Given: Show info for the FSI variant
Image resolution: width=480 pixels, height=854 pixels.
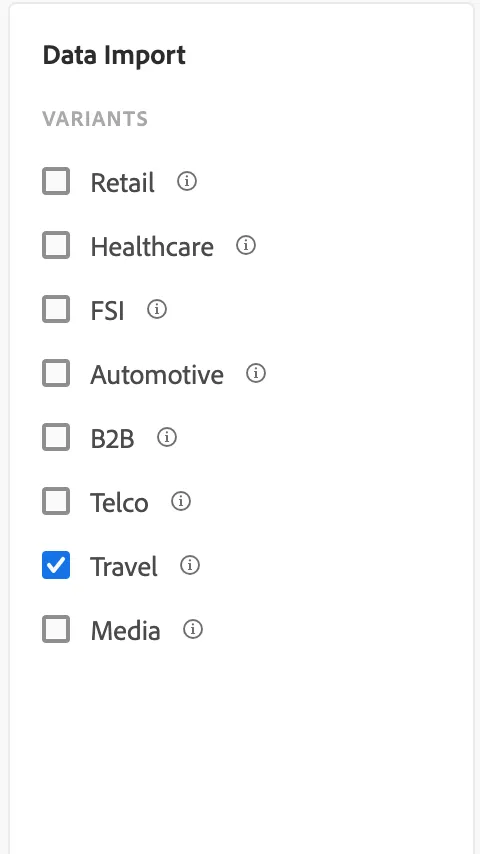Looking at the screenshot, I should pos(157,309).
